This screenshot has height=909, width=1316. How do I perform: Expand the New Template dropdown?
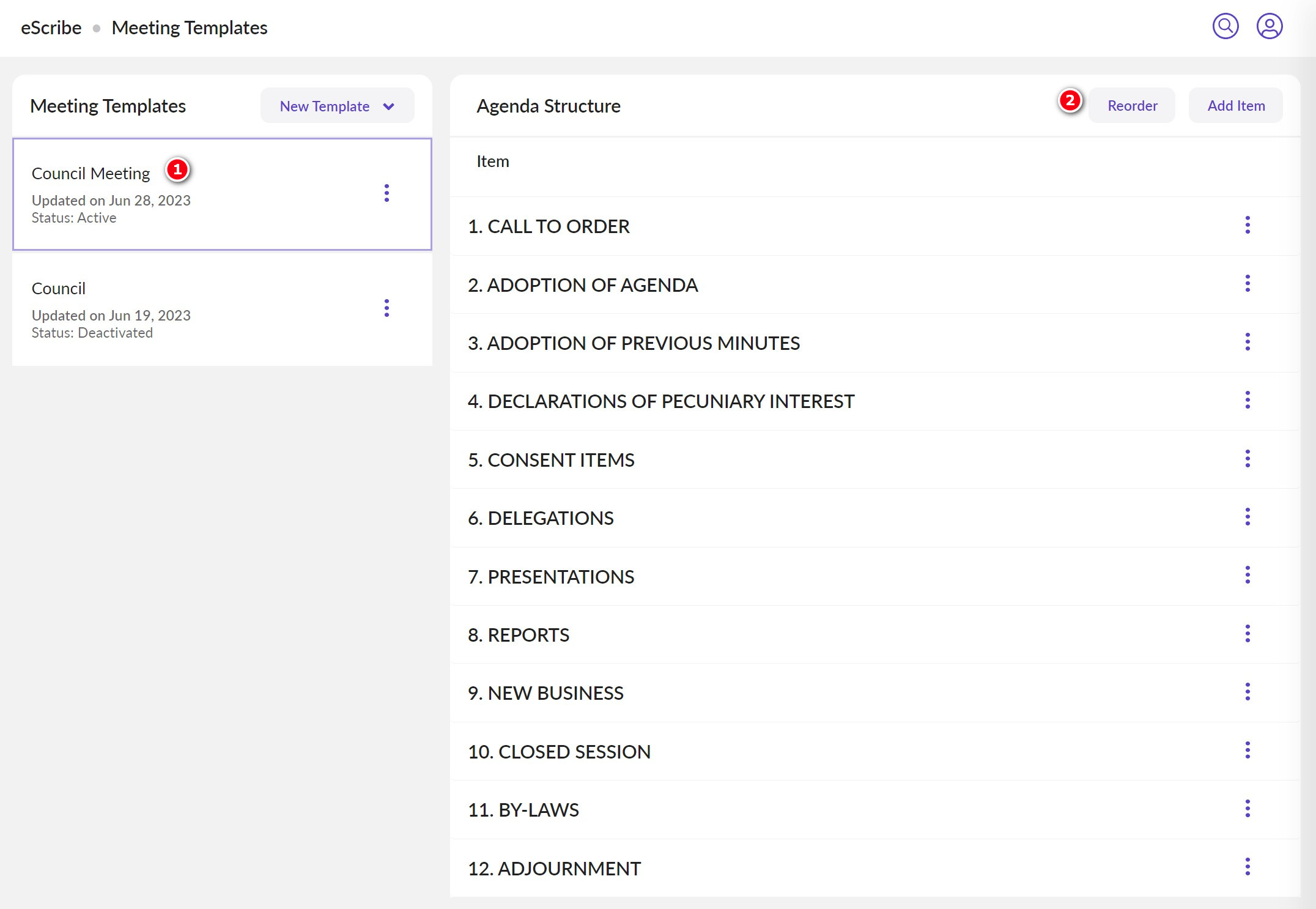click(x=325, y=106)
